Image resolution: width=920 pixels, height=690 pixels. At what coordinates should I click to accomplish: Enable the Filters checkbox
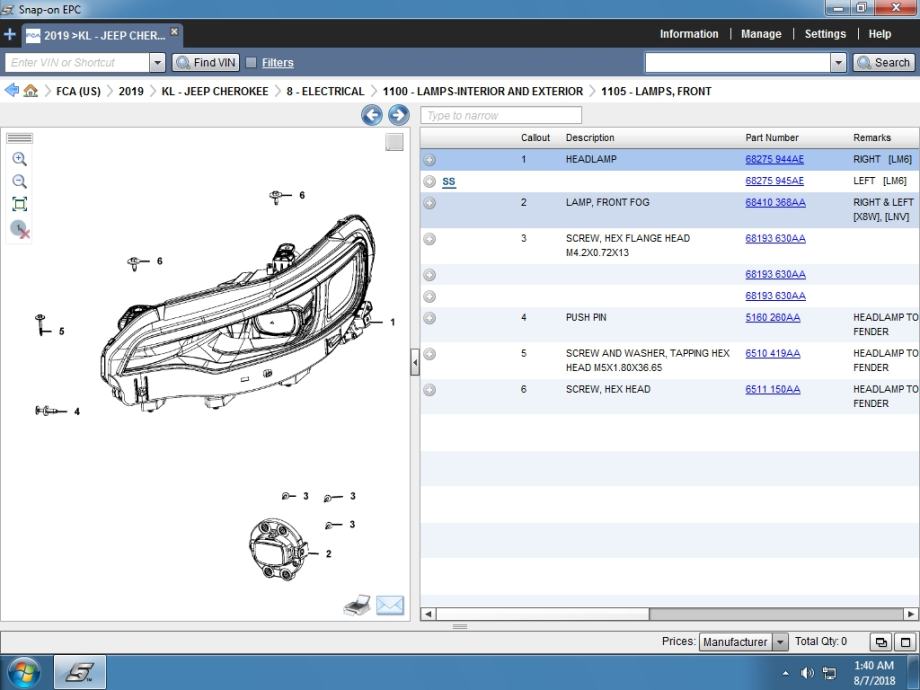point(251,62)
